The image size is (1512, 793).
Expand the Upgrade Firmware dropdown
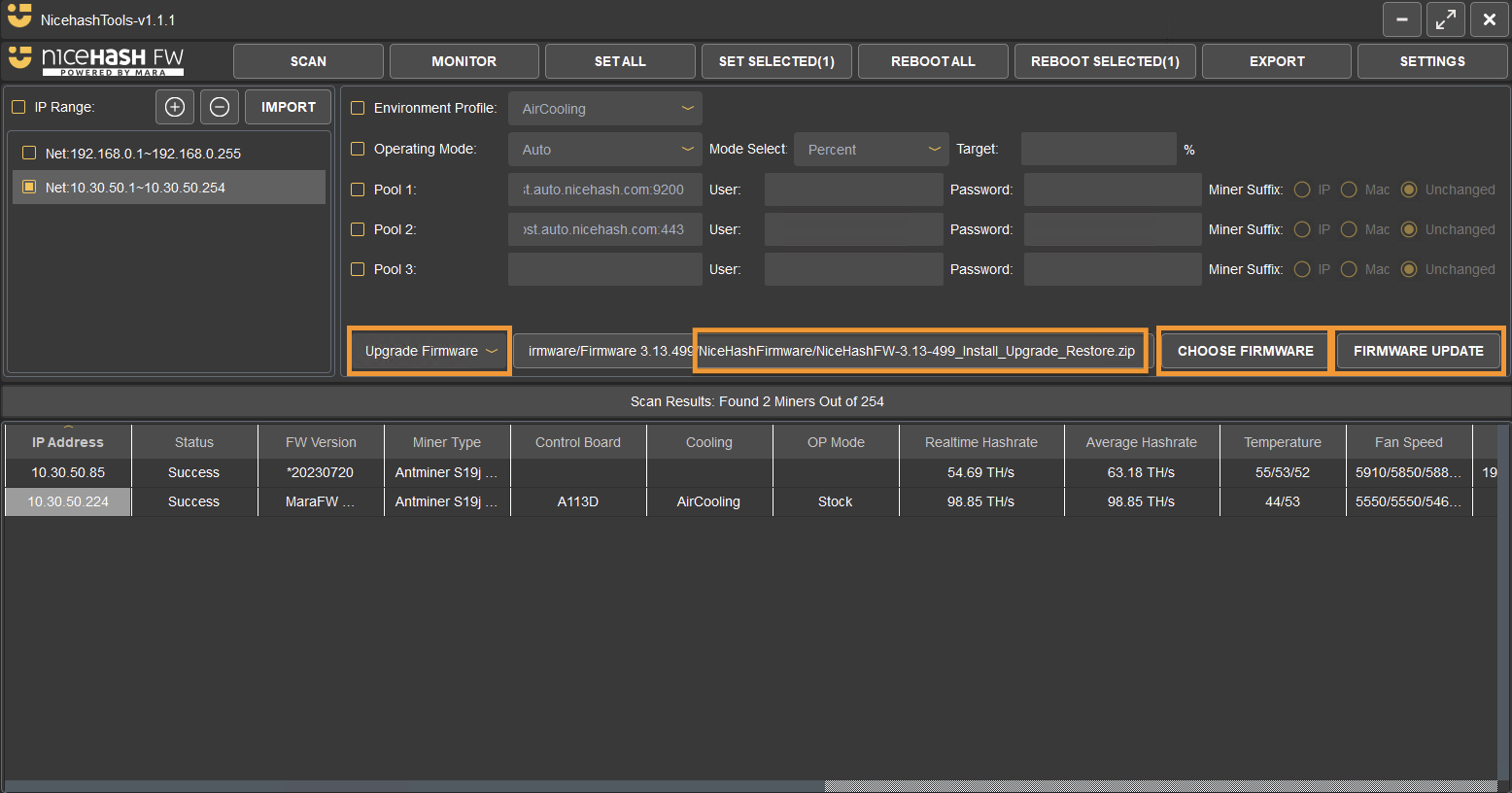429,351
